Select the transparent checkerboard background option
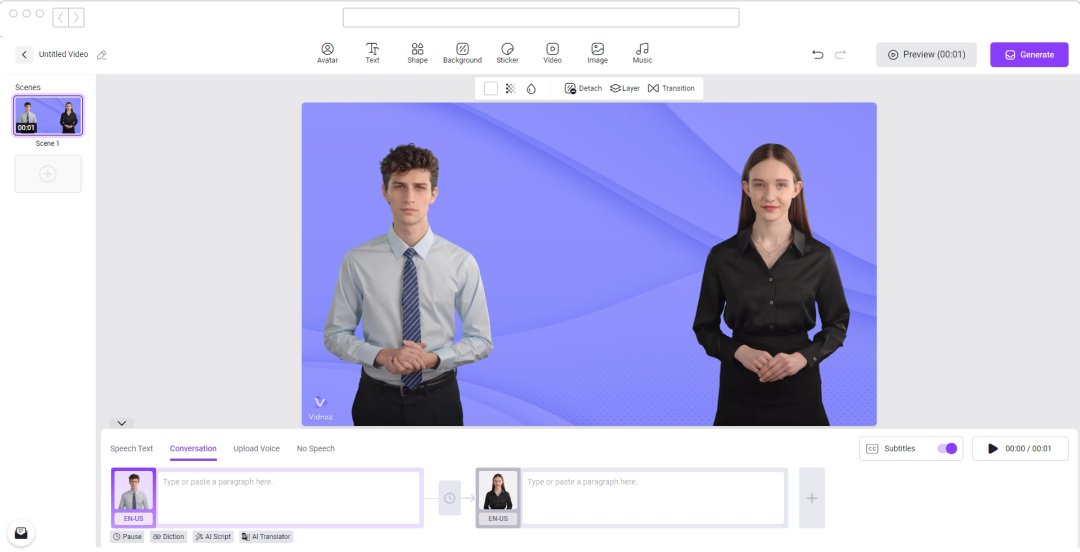The height and width of the screenshot is (552, 1080). [510, 88]
